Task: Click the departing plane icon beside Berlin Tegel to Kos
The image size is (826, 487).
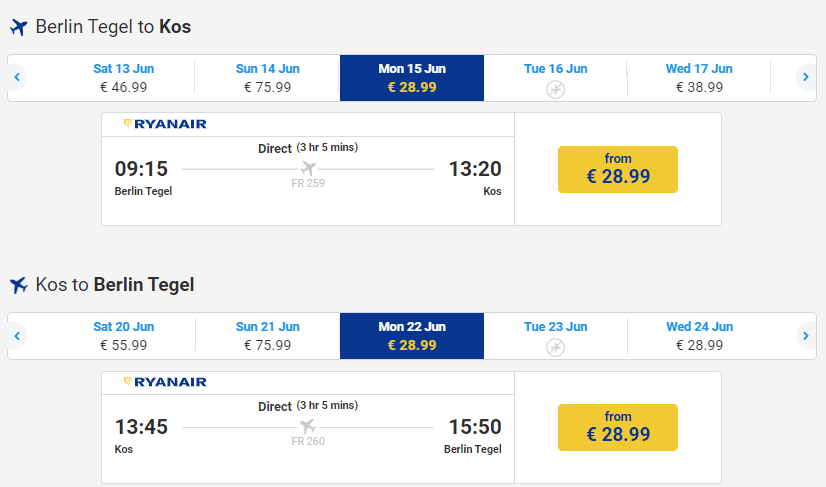Action: click(x=18, y=27)
